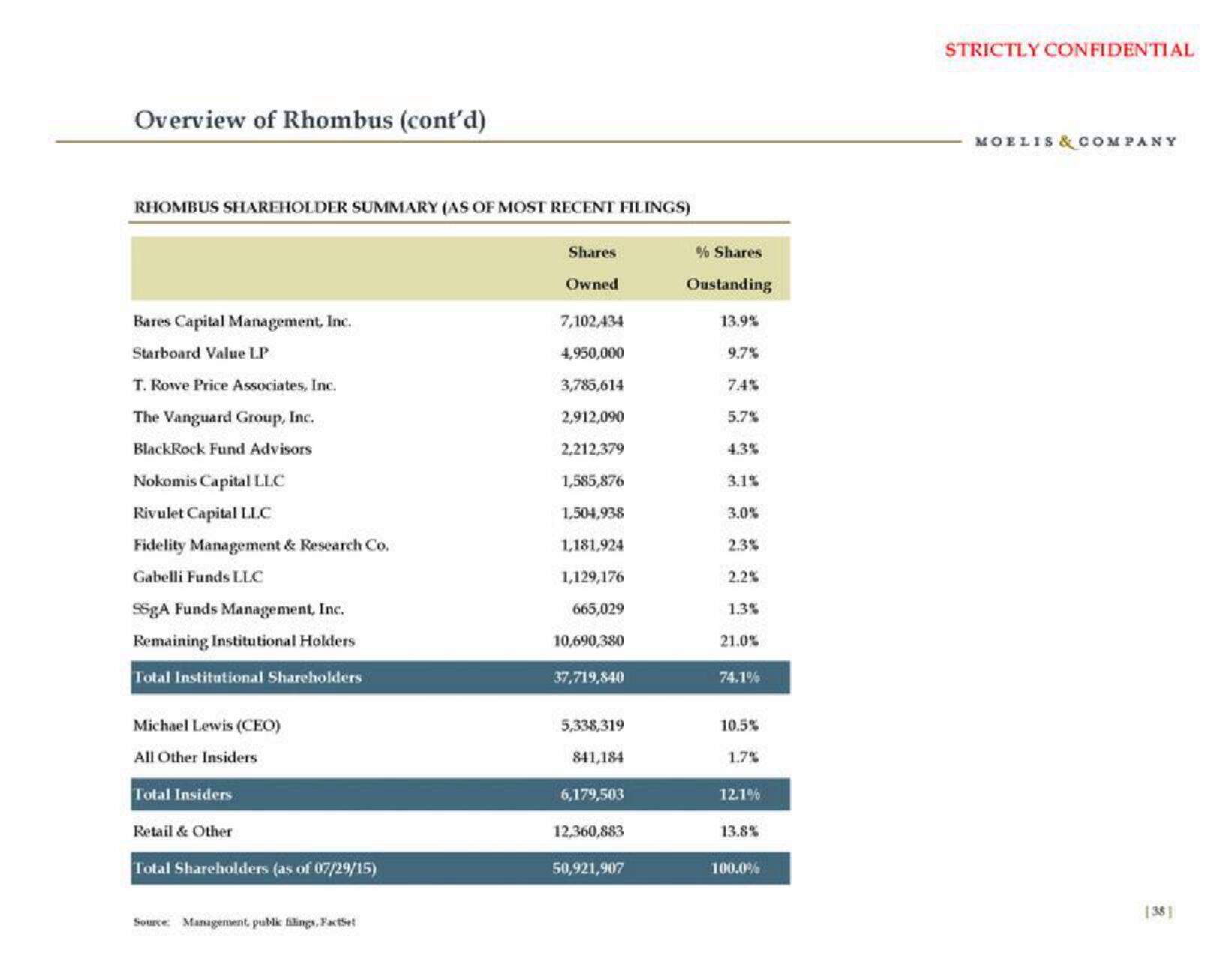Click the 12.1% total cell
The image size is (1232, 953).
740,794
